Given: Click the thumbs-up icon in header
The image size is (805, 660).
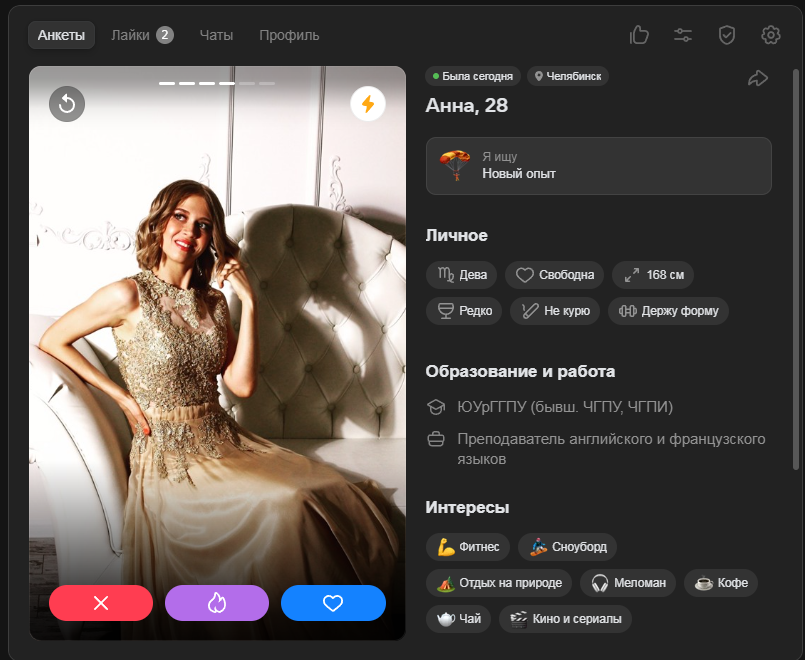Looking at the screenshot, I should [639, 35].
